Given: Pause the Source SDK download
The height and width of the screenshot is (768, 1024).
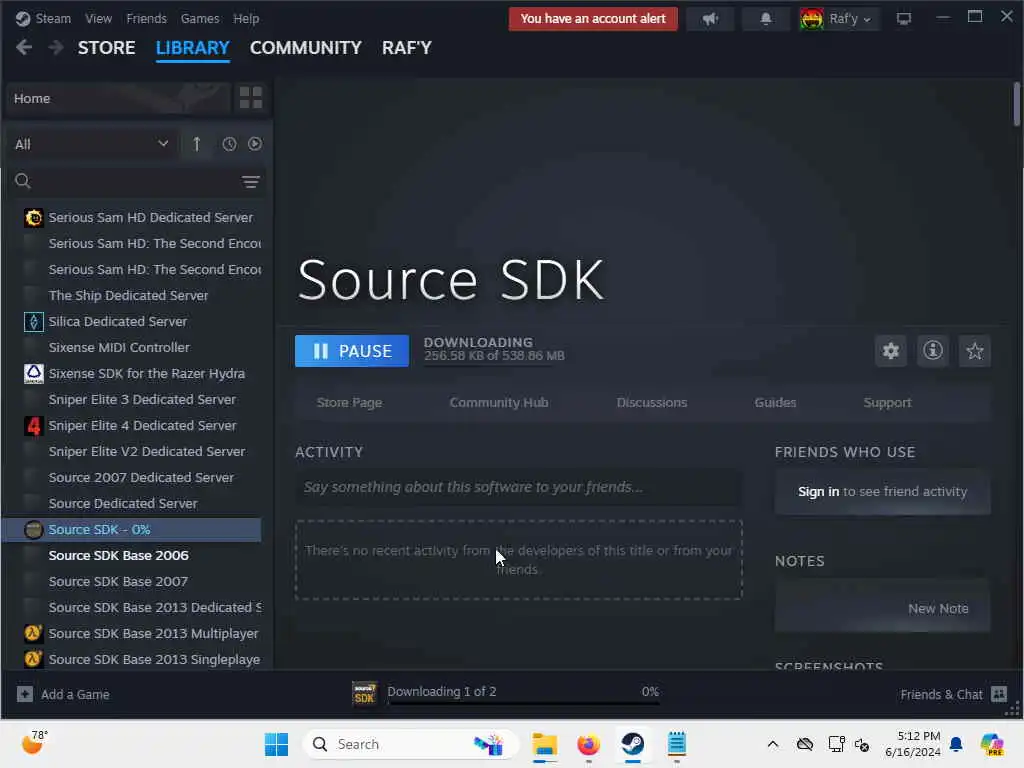Looking at the screenshot, I should 351,351.
